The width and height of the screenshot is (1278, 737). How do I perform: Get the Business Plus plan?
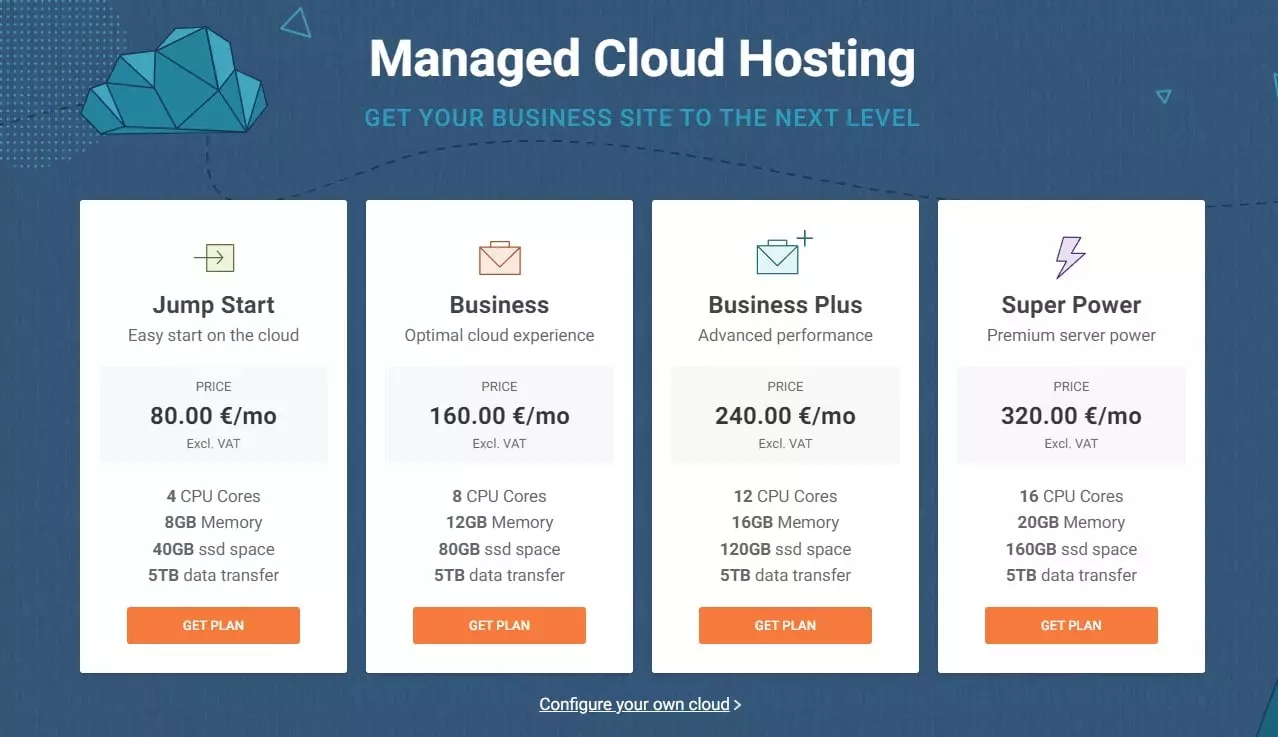click(785, 625)
